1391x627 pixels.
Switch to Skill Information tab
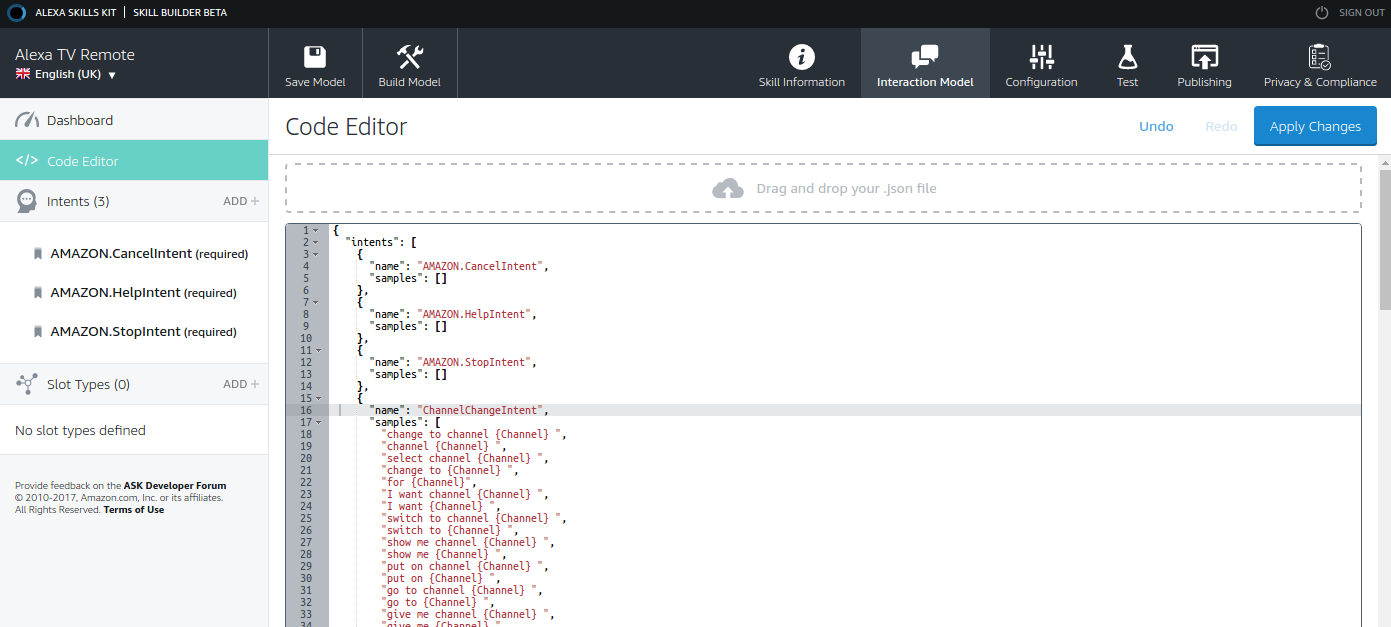pos(801,63)
